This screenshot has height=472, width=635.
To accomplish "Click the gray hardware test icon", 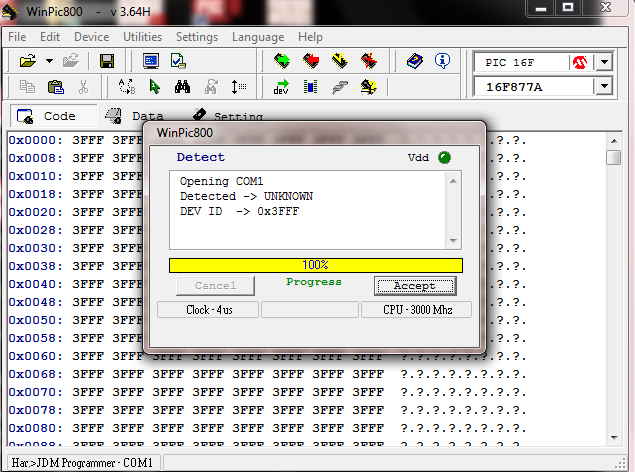I will (340, 87).
